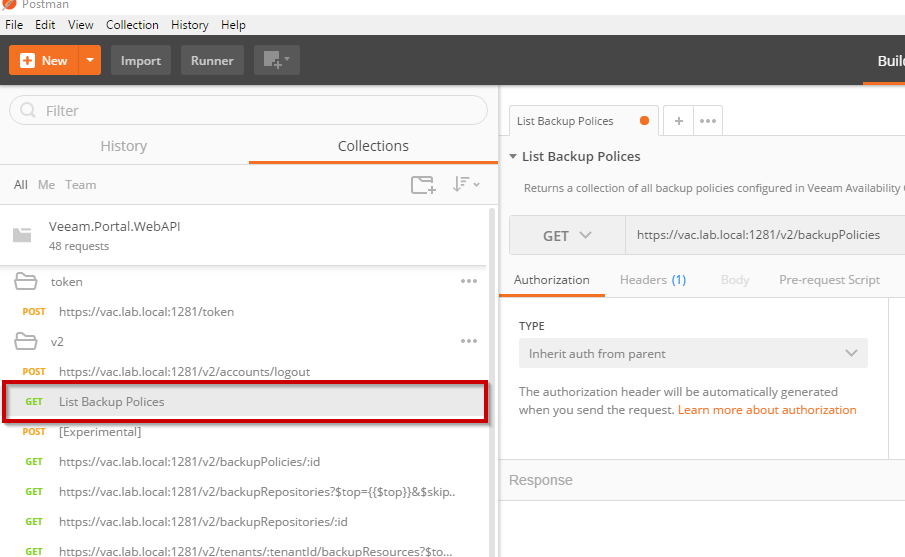This screenshot has width=905, height=557.
Task: Open the Collection menu
Action: [x=132, y=25]
